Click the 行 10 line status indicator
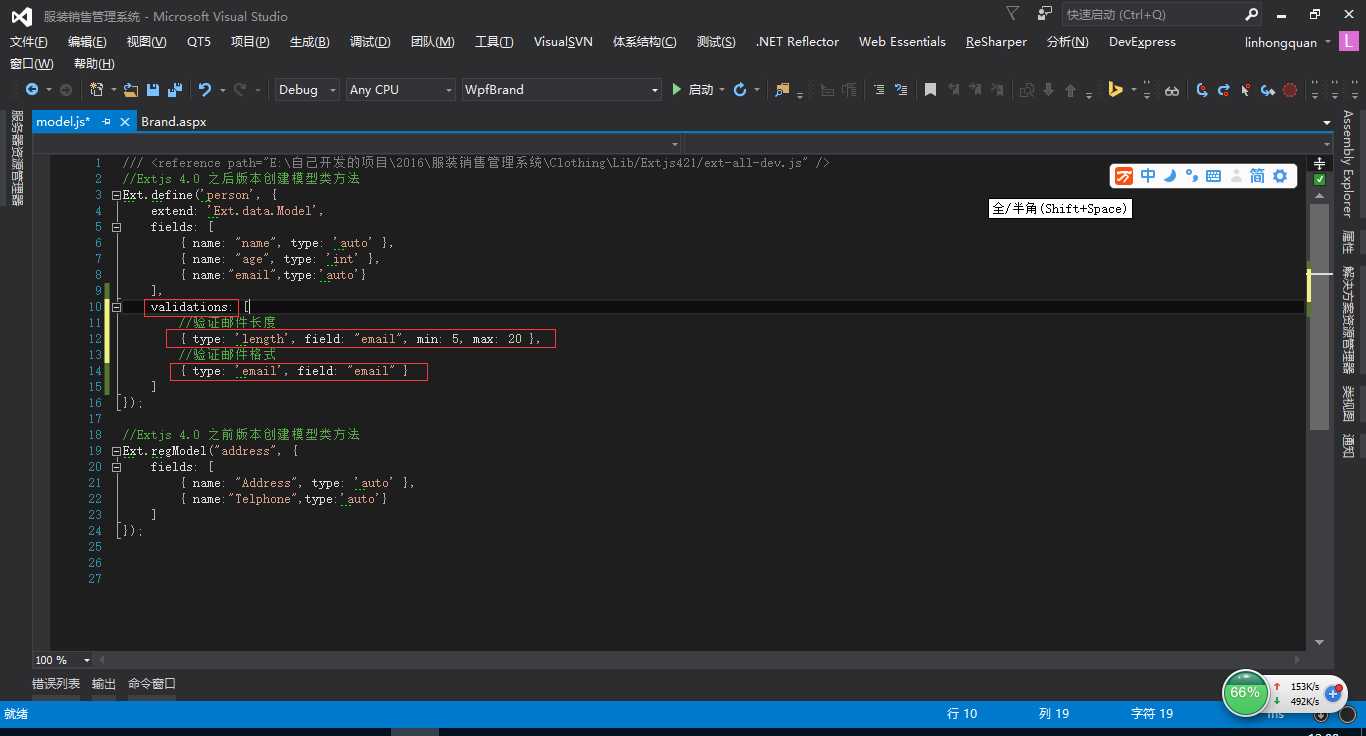Viewport: 1366px width, 736px height. tap(962, 714)
